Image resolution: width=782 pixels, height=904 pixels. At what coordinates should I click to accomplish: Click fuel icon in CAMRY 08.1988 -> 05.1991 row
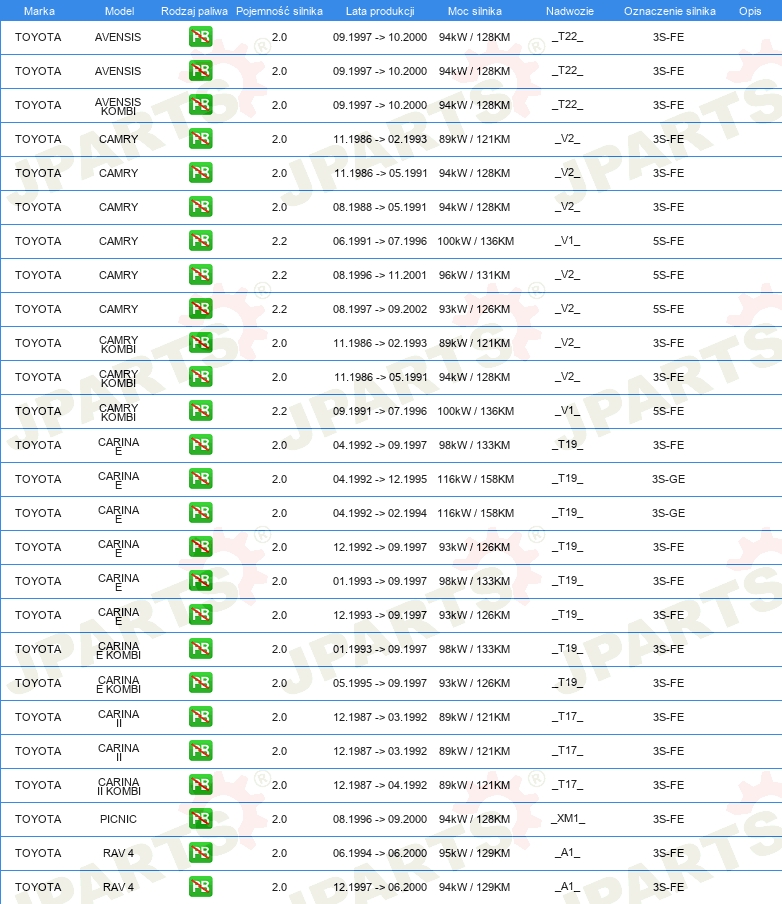201,207
